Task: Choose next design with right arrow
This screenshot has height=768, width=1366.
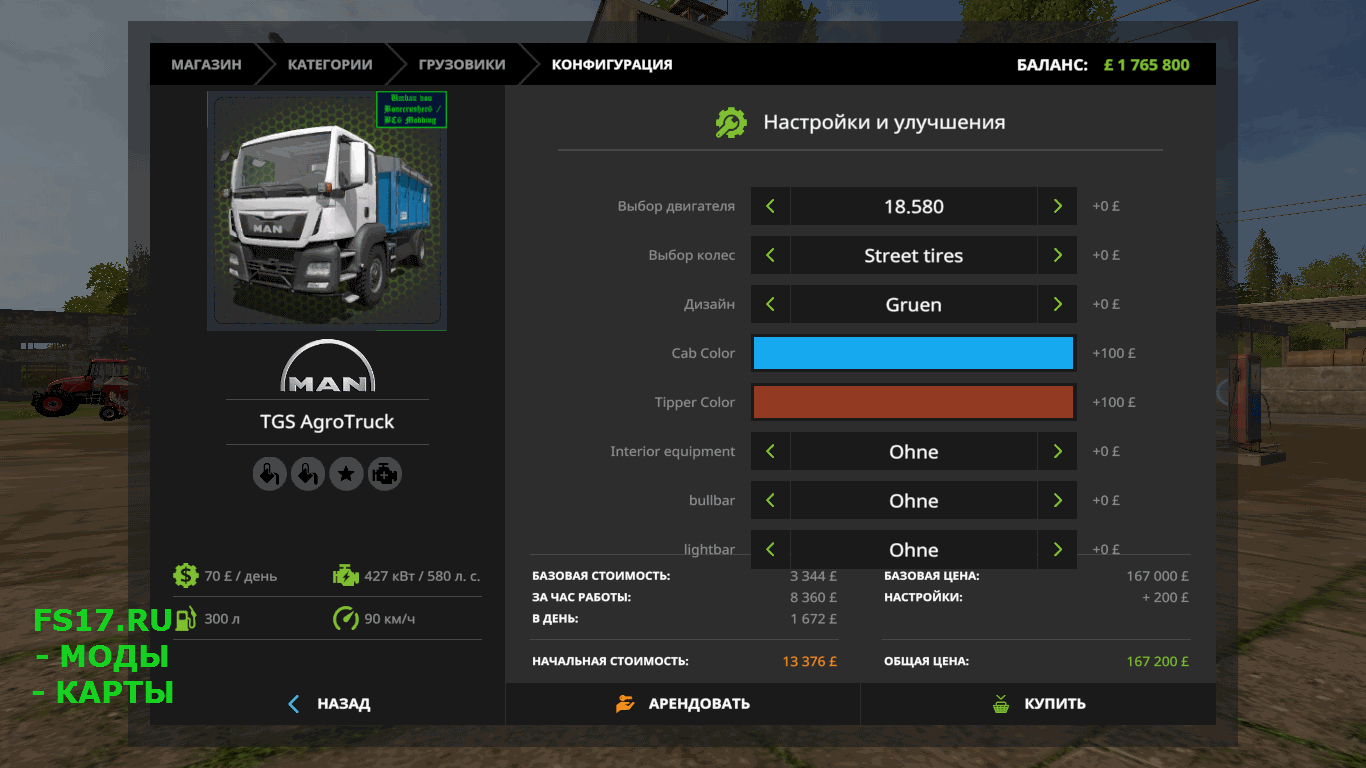Action: click(1057, 304)
